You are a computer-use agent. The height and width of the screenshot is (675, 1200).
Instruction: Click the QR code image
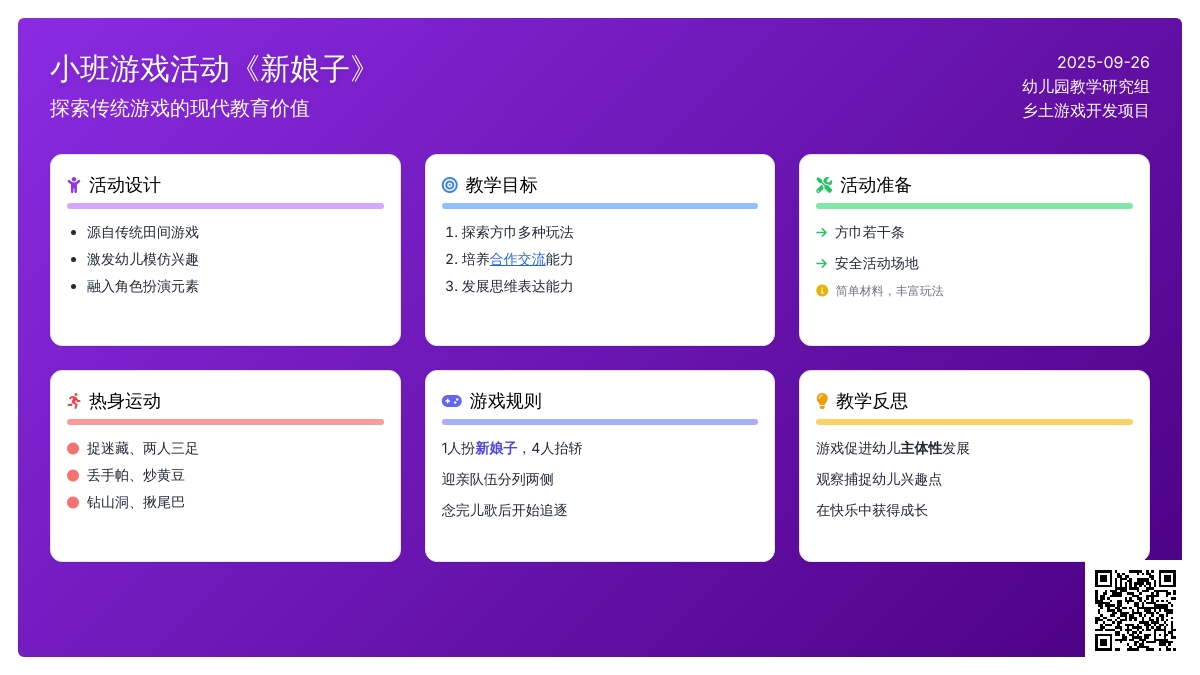pyautogui.click(x=1135, y=610)
